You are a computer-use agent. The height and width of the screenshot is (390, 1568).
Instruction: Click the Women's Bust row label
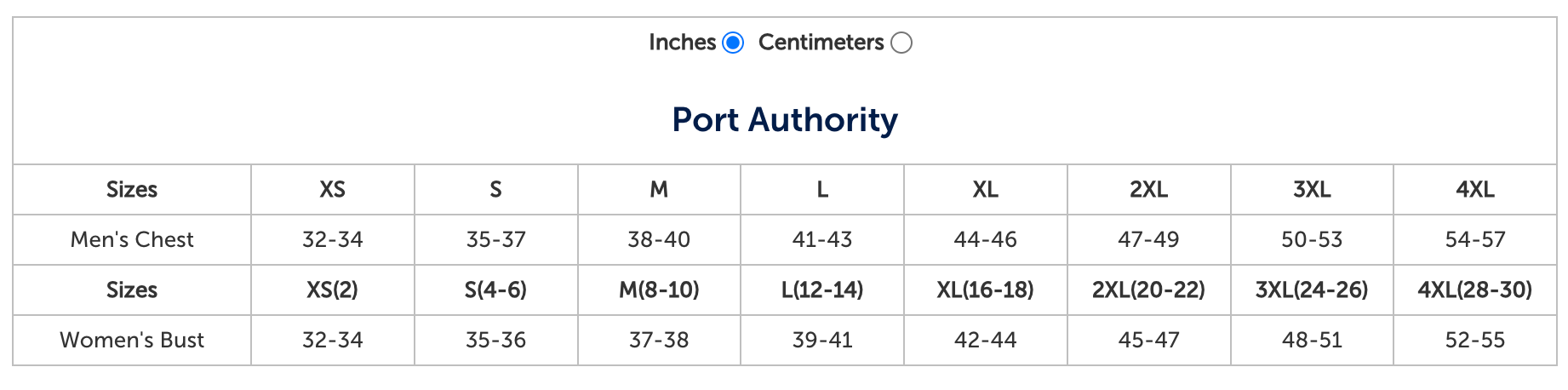point(132,340)
